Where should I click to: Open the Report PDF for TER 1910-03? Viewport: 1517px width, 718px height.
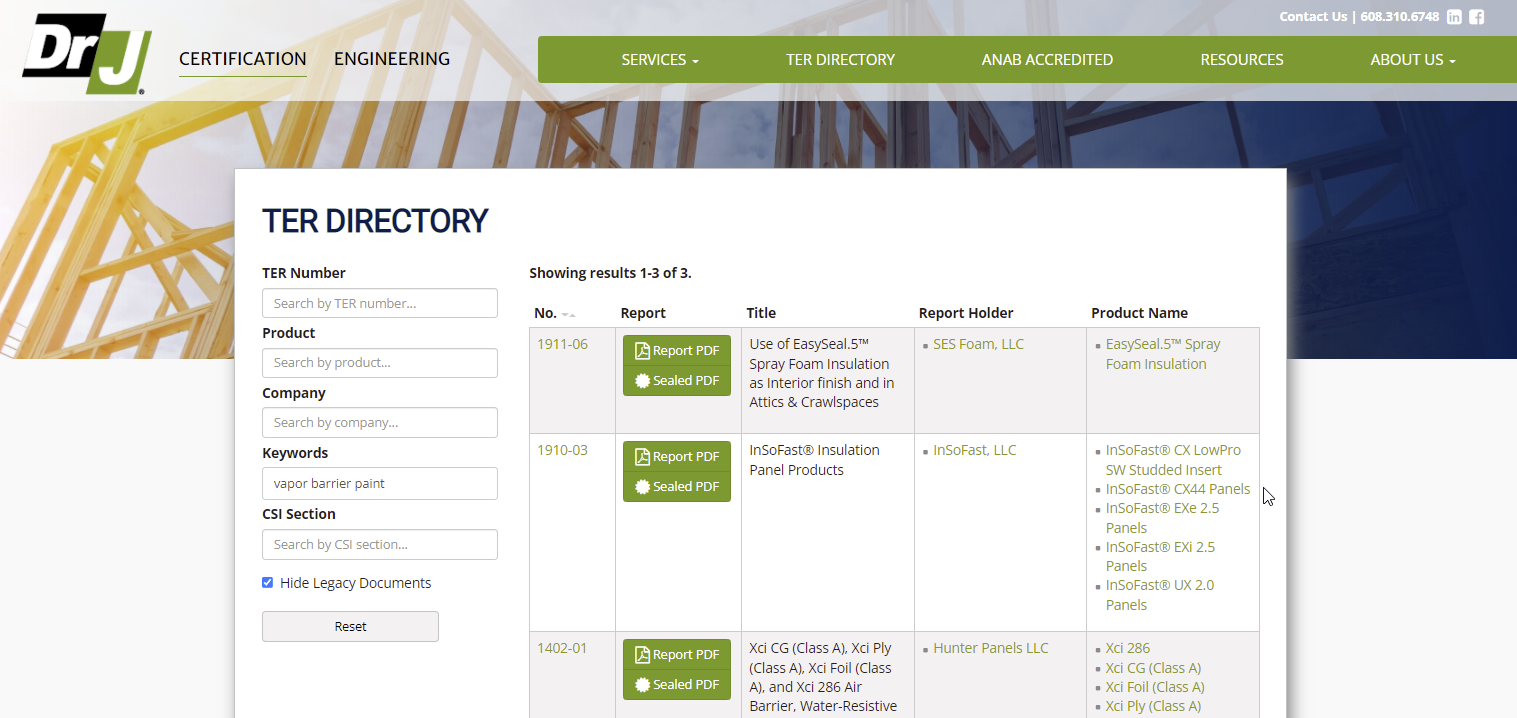[x=676, y=456]
